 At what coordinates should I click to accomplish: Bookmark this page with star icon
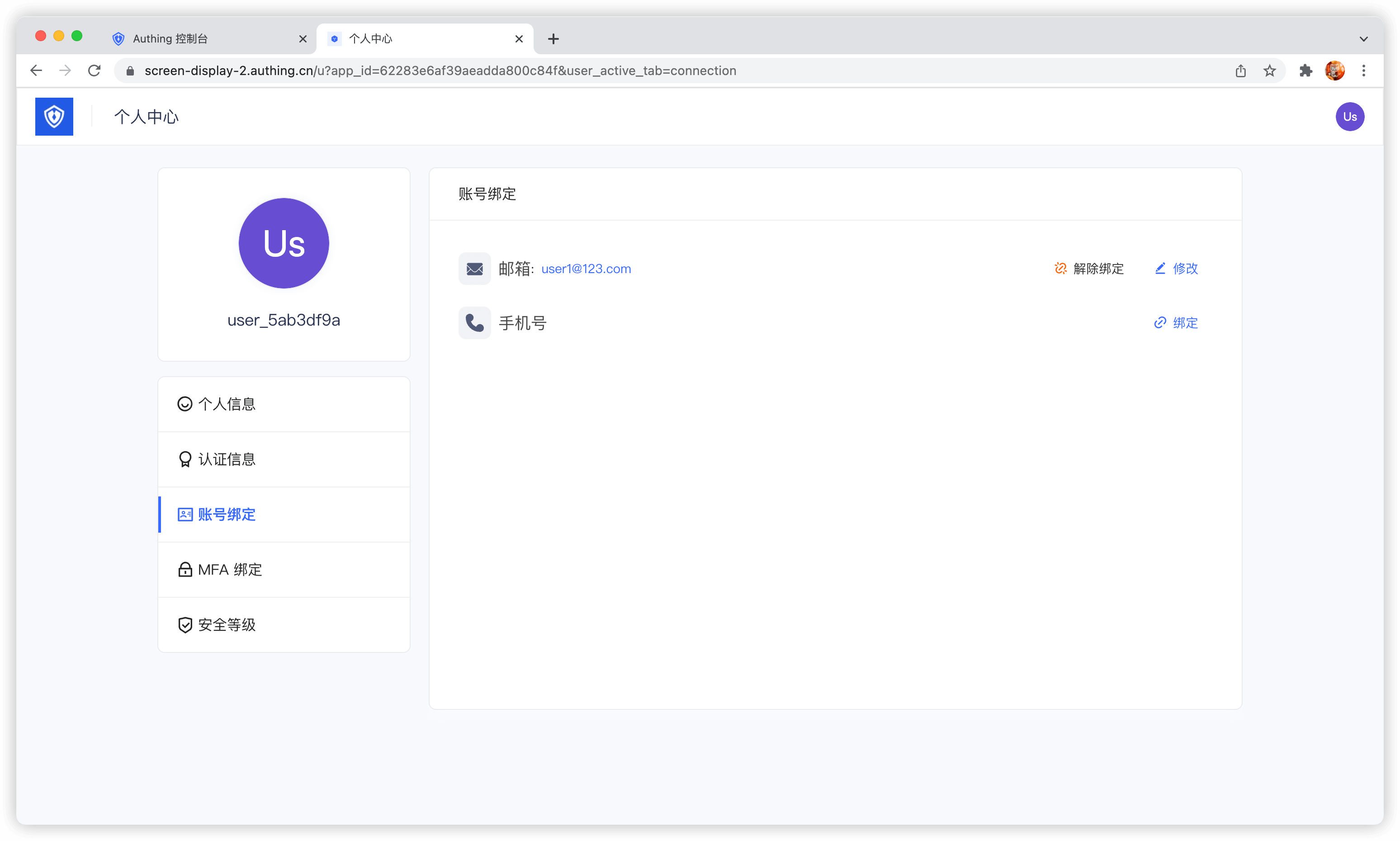click(1269, 71)
